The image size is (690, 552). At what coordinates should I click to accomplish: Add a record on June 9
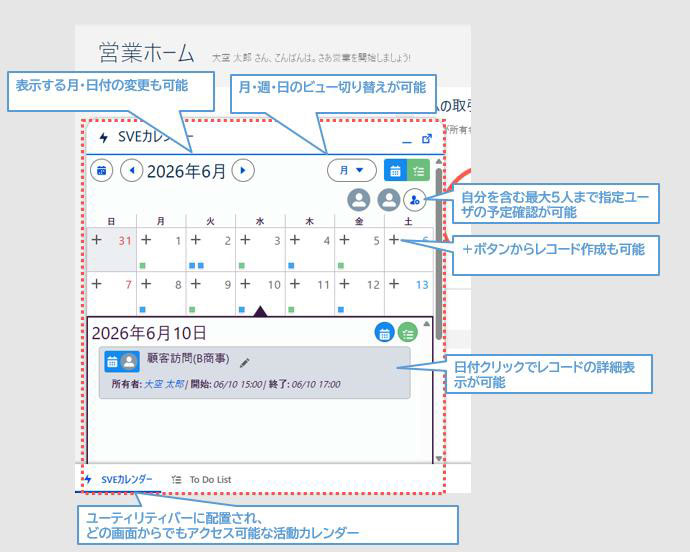[196, 284]
